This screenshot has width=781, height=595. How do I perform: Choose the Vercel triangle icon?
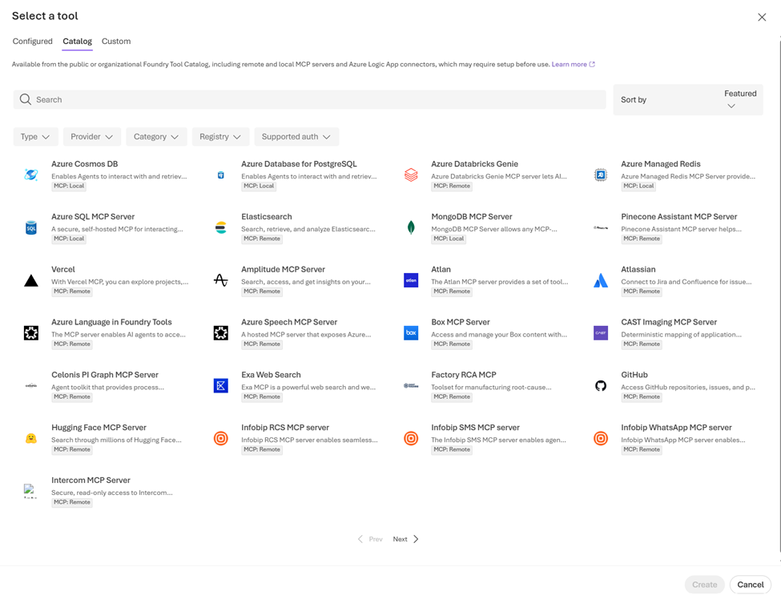click(x=31, y=281)
